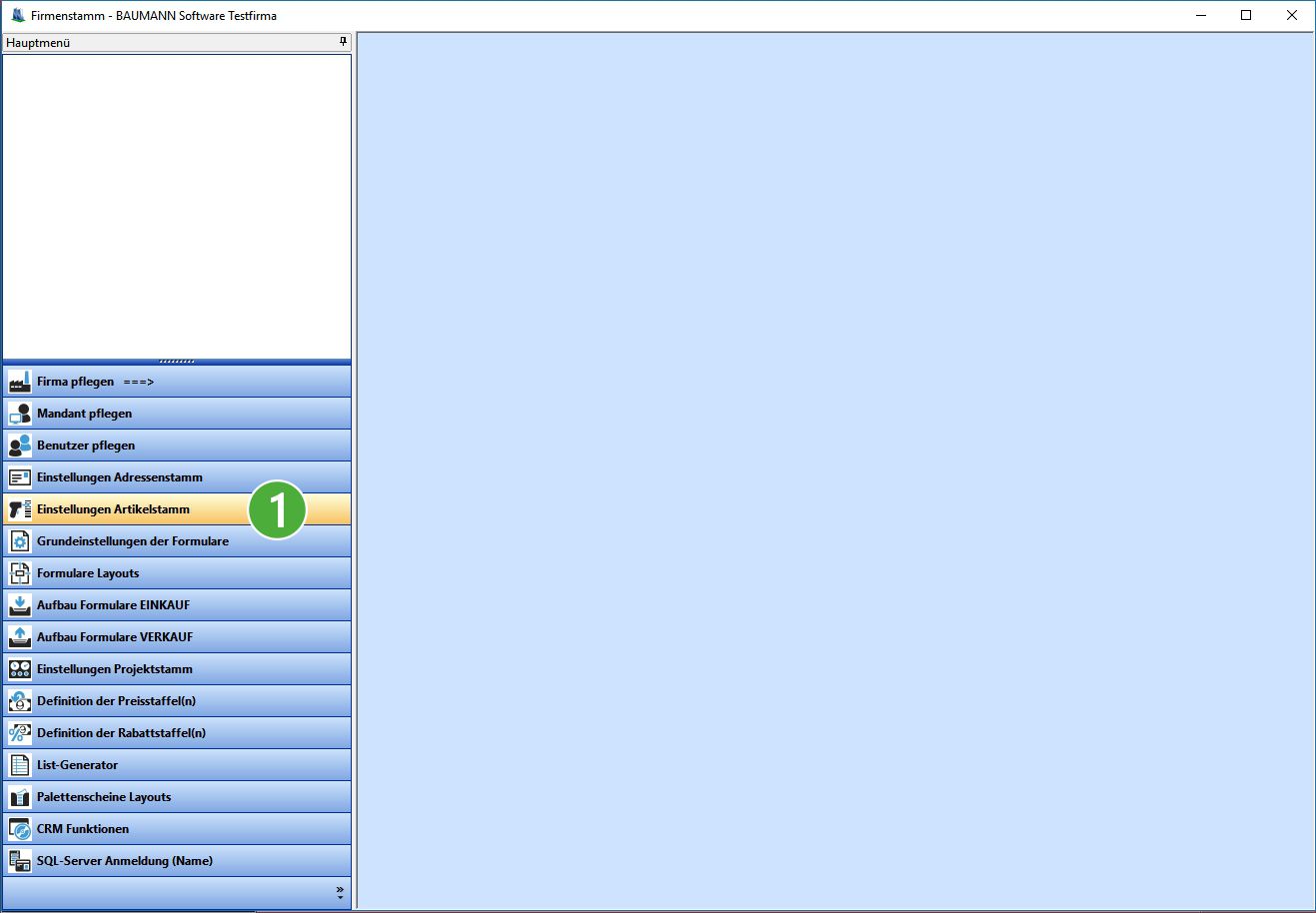1316x913 pixels.
Task: Open SQL-Server Anmeldung (Name)
Action: tap(177, 861)
